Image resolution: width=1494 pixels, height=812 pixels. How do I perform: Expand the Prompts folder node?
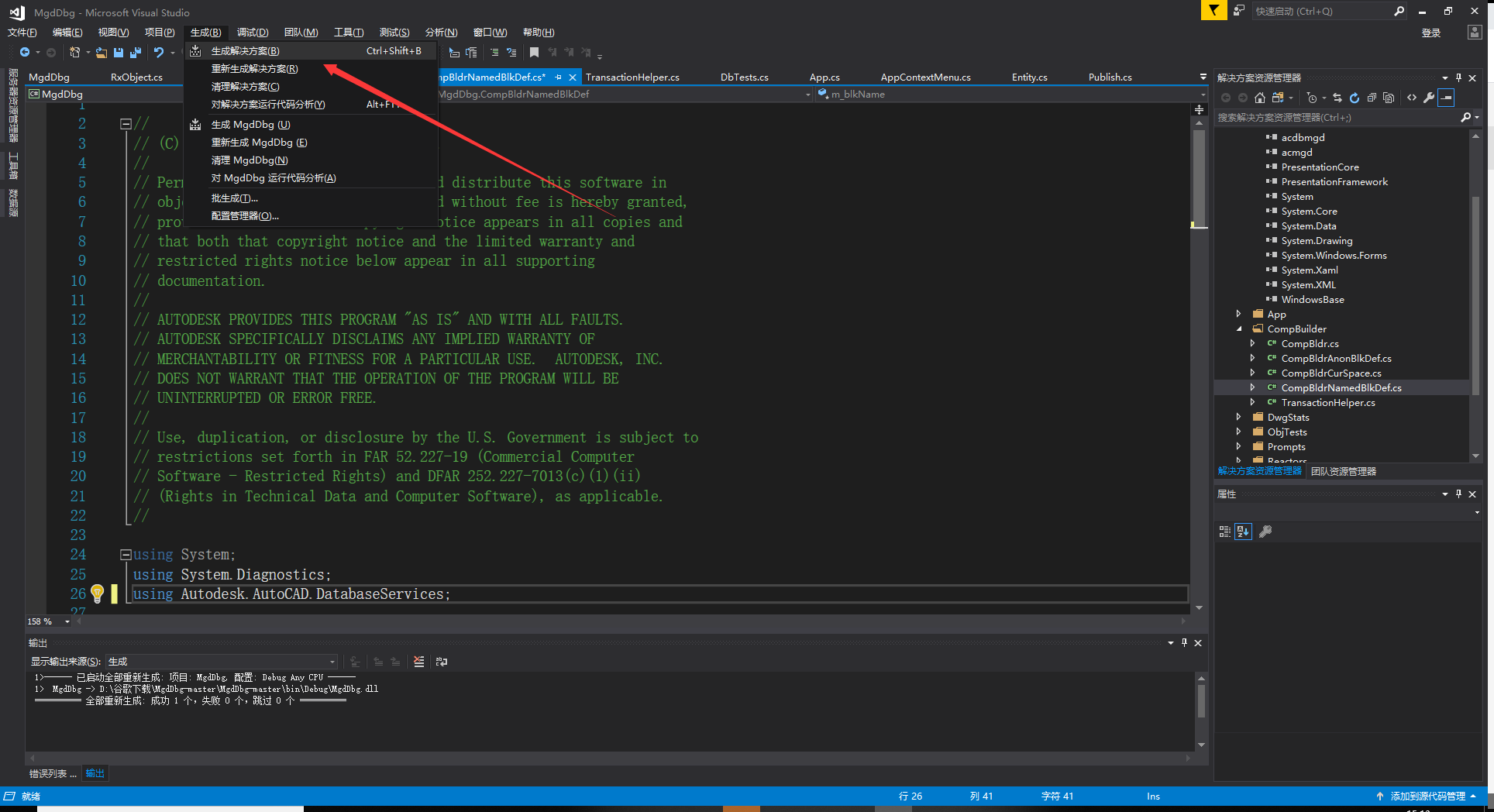coord(1238,446)
